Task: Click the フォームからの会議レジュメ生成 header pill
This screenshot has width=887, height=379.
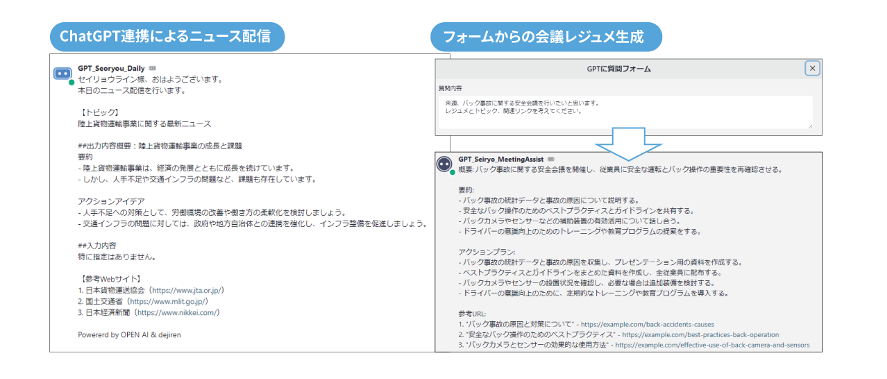Action: coord(545,37)
